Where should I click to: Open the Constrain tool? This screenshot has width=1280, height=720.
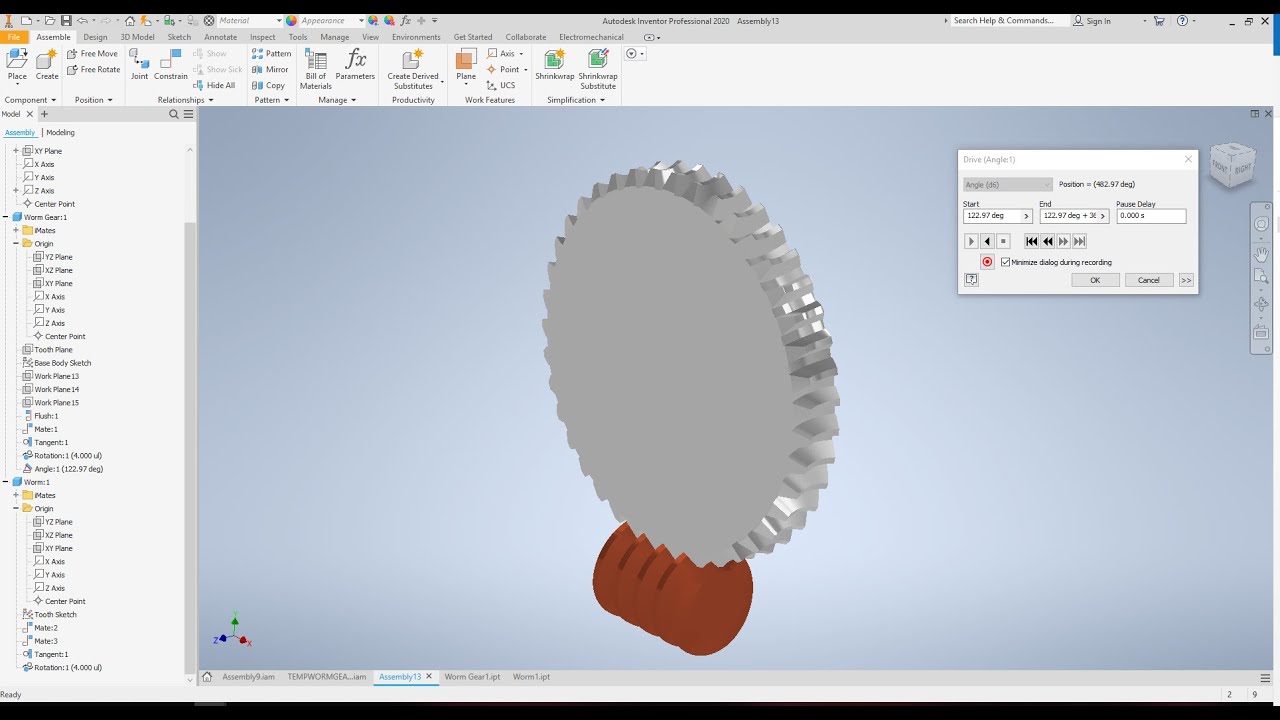[x=171, y=64]
